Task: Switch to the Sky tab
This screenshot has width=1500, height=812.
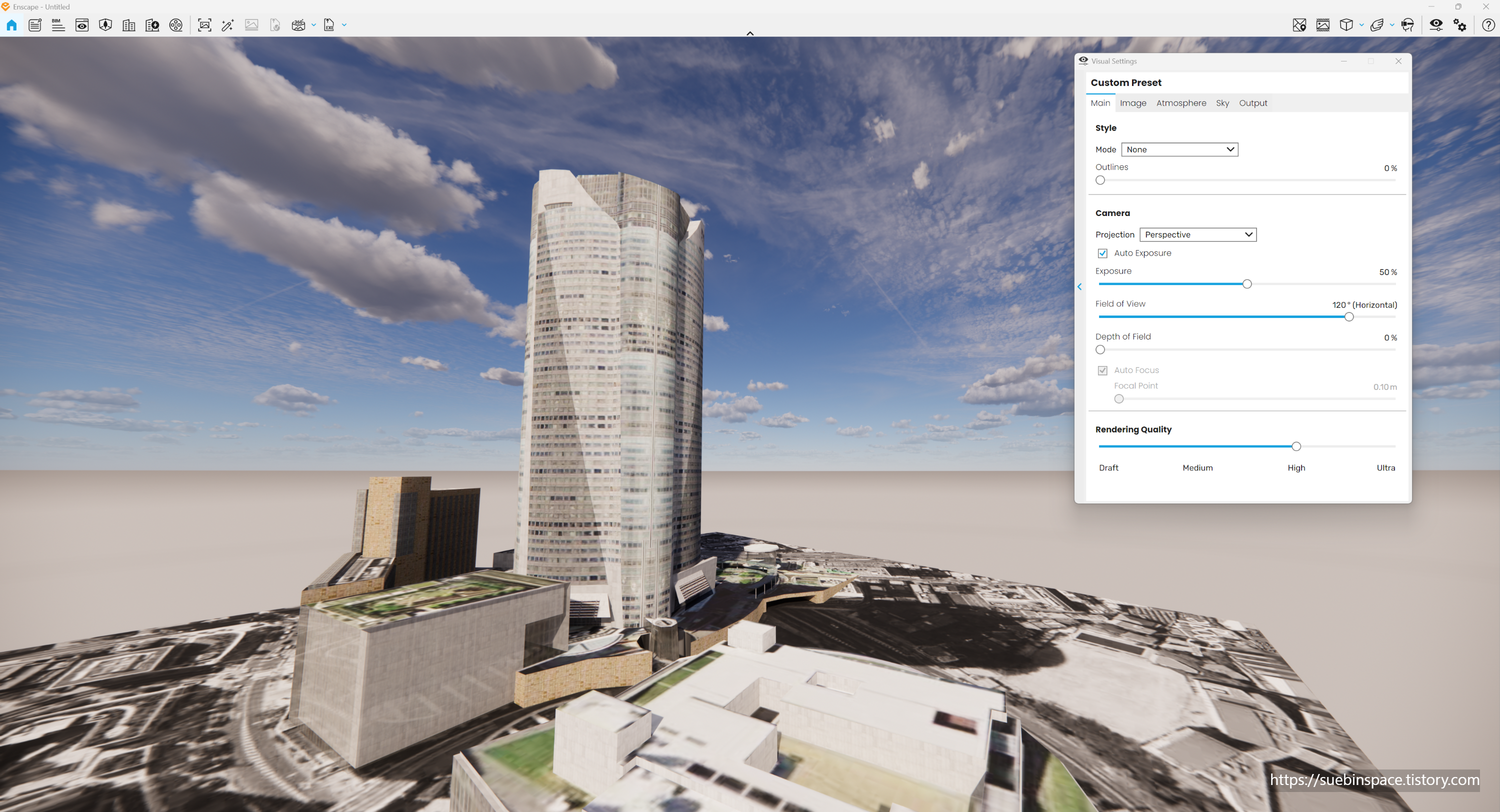Action: pyautogui.click(x=1222, y=103)
